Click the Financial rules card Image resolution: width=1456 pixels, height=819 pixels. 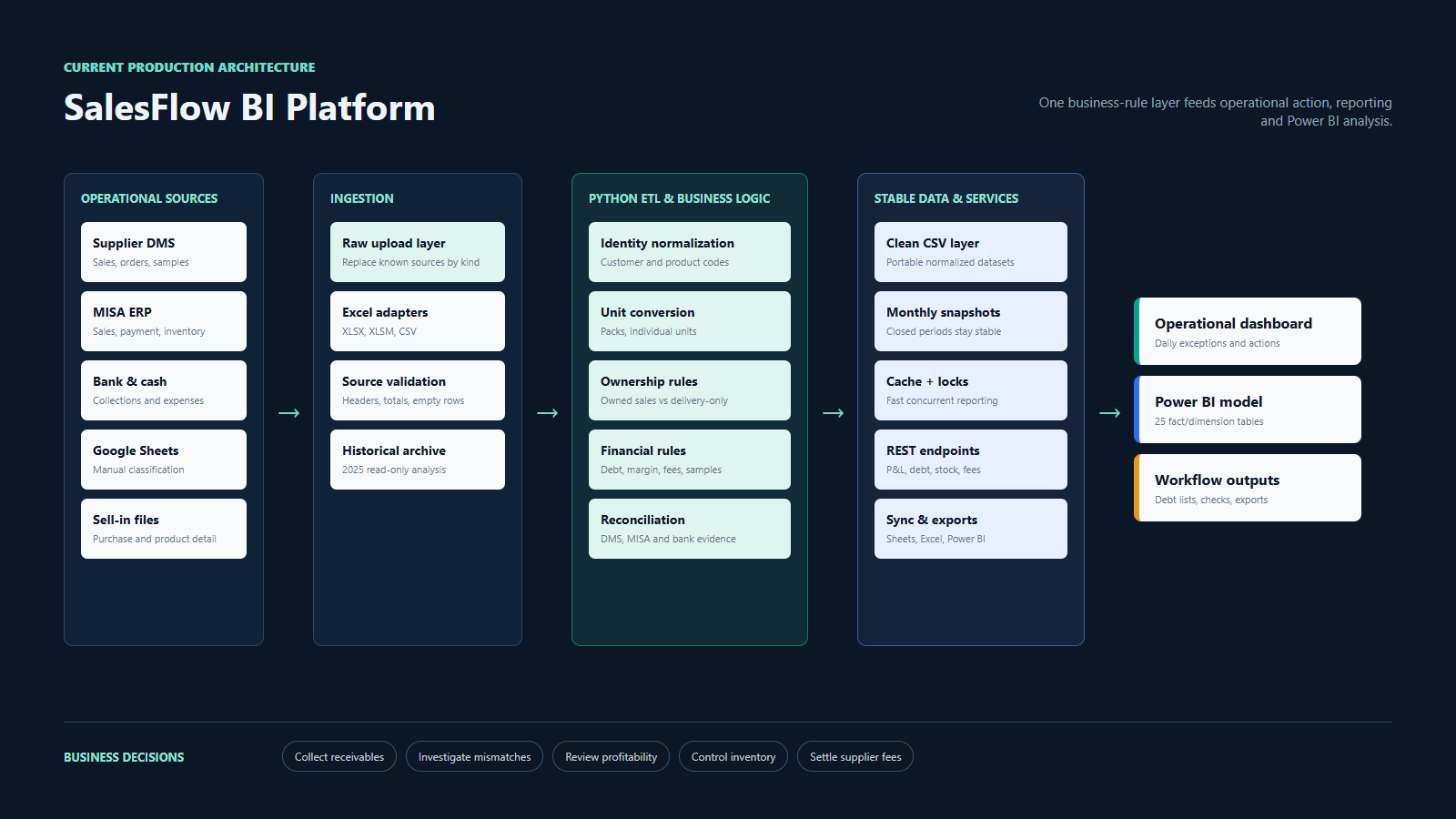[x=690, y=460]
